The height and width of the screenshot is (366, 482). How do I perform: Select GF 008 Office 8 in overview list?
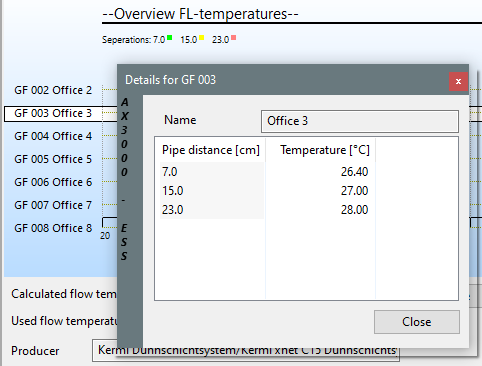(53, 228)
